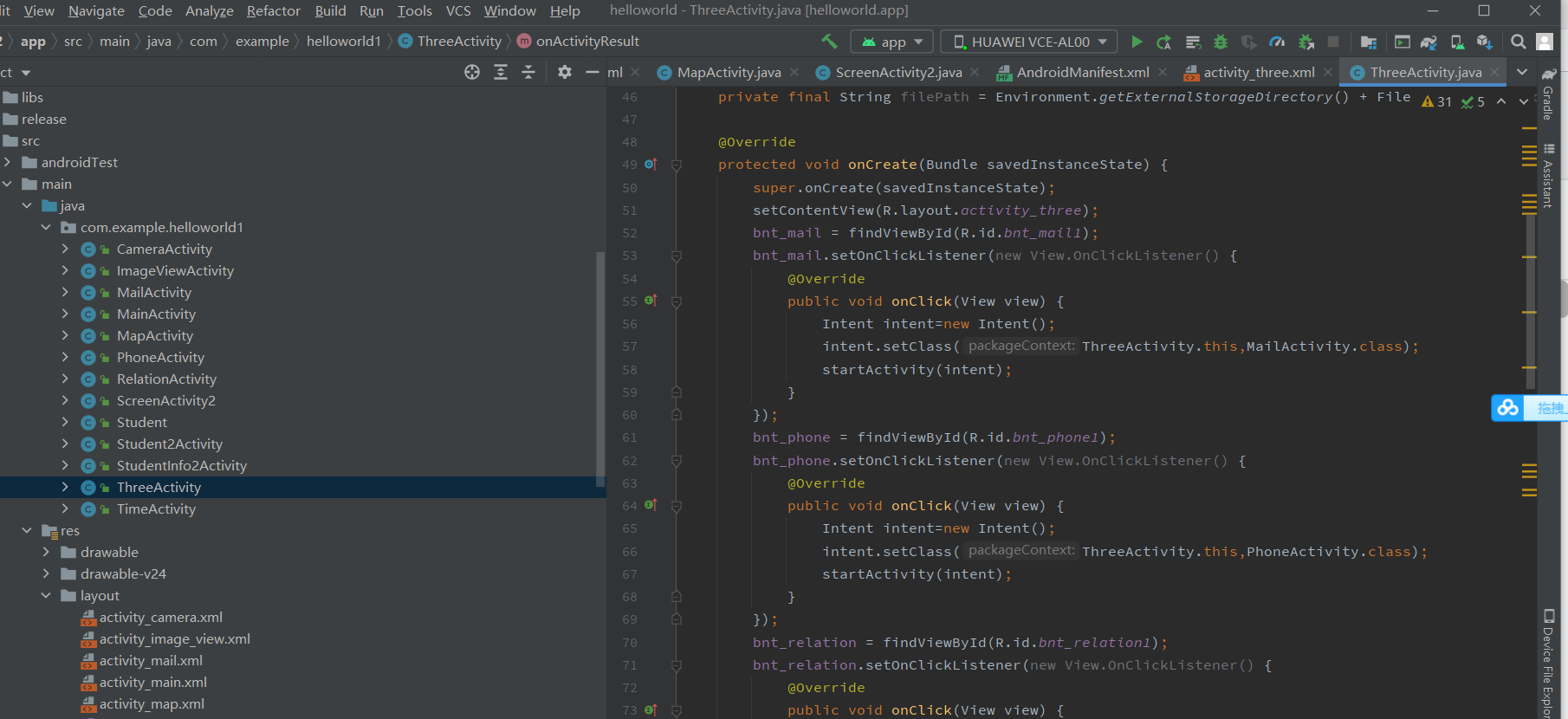Open Project Structure folder icon

point(1369,42)
